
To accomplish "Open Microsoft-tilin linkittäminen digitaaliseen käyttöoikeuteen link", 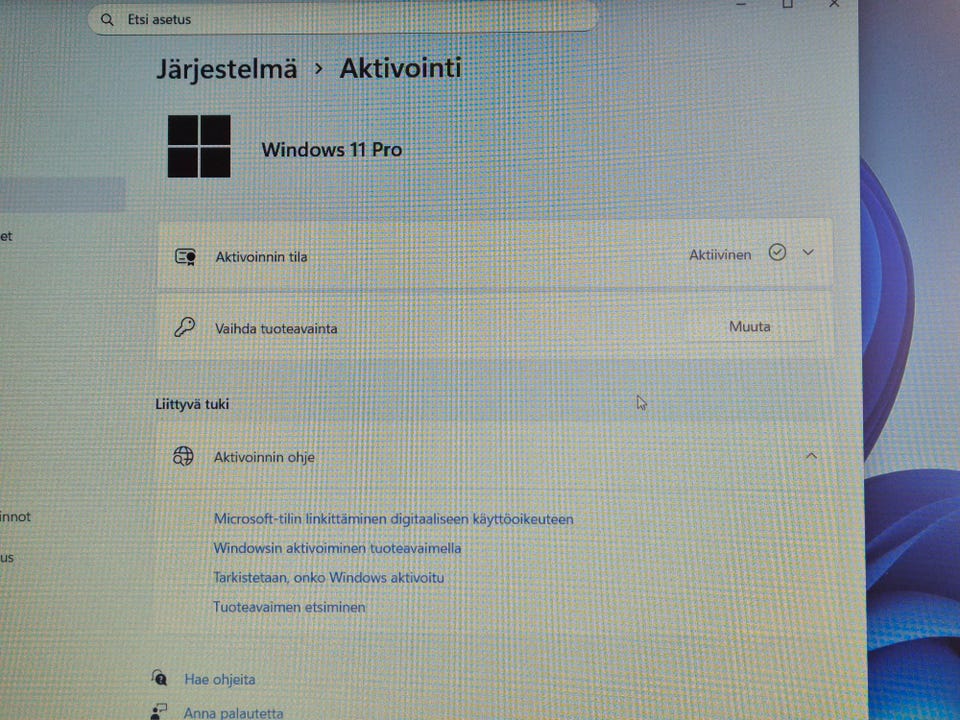I will point(394,519).
